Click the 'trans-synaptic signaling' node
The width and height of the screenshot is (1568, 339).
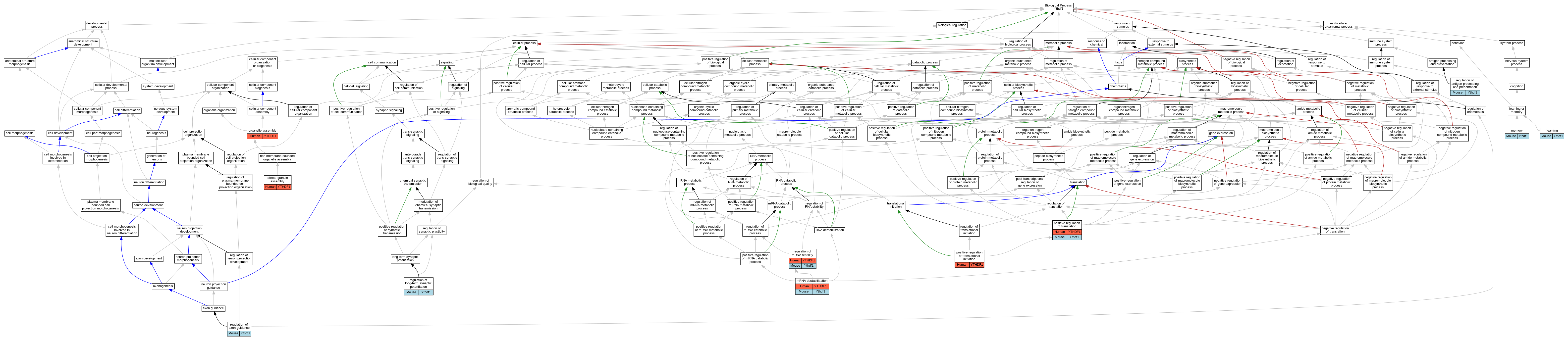point(413,133)
